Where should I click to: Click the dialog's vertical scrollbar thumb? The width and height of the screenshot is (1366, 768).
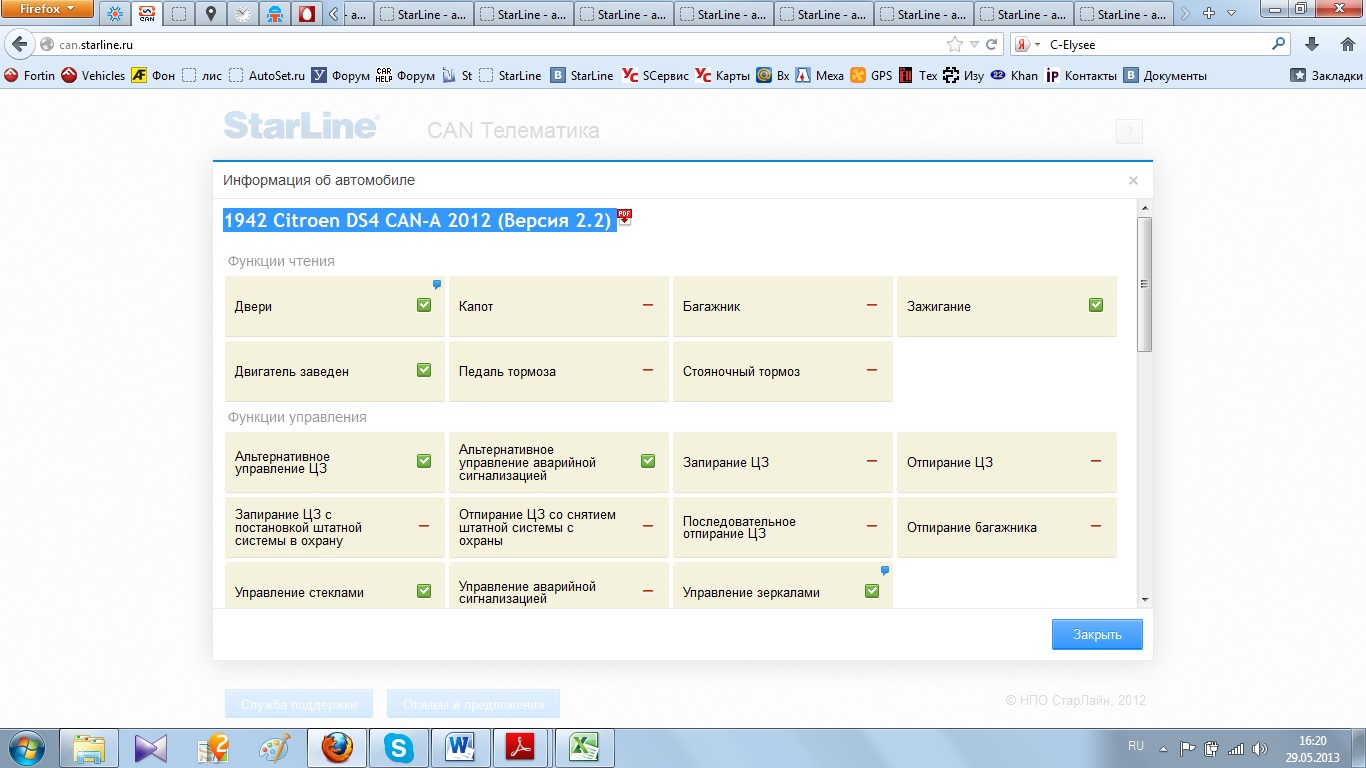pos(1144,284)
